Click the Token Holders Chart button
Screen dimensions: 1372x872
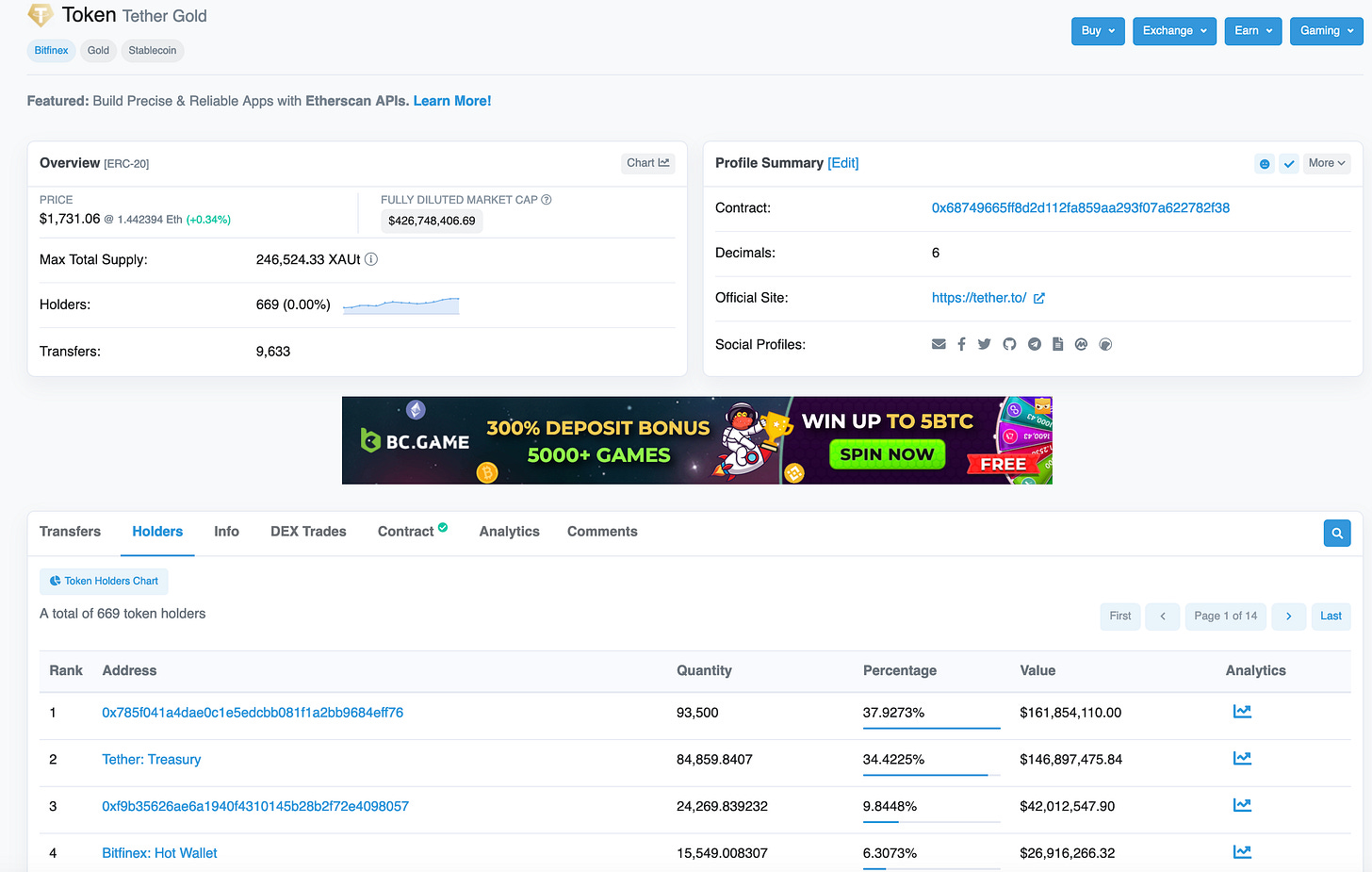(x=104, y=582)
